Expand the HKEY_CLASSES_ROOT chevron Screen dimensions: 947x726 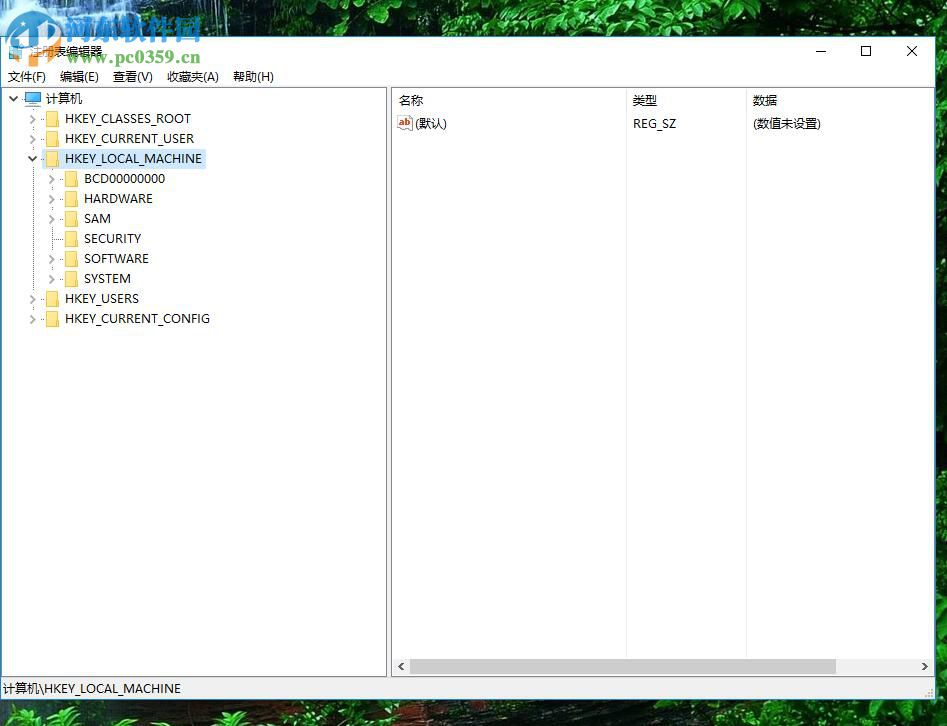33,119
